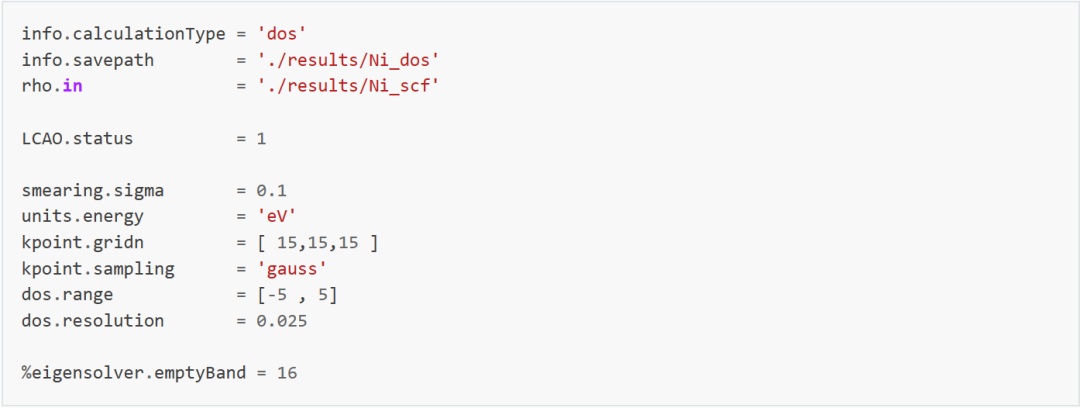Click the 'eV' energy unit string
This screenshot has height=408, width=1080.
[276, 216]
